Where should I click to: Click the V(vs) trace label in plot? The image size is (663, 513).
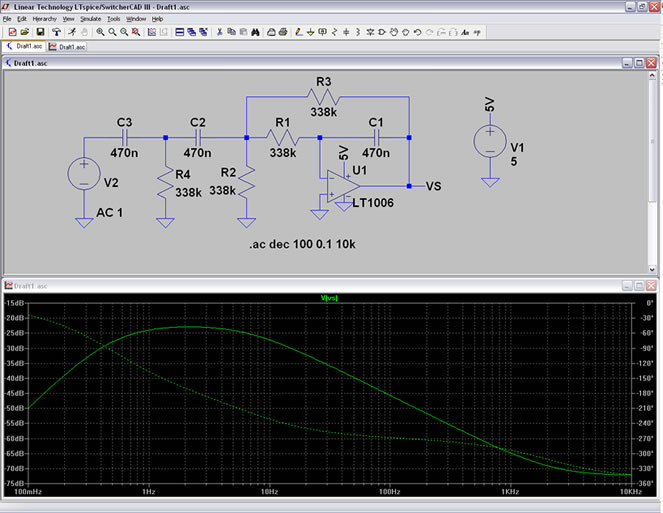click(x=329, y=298)
